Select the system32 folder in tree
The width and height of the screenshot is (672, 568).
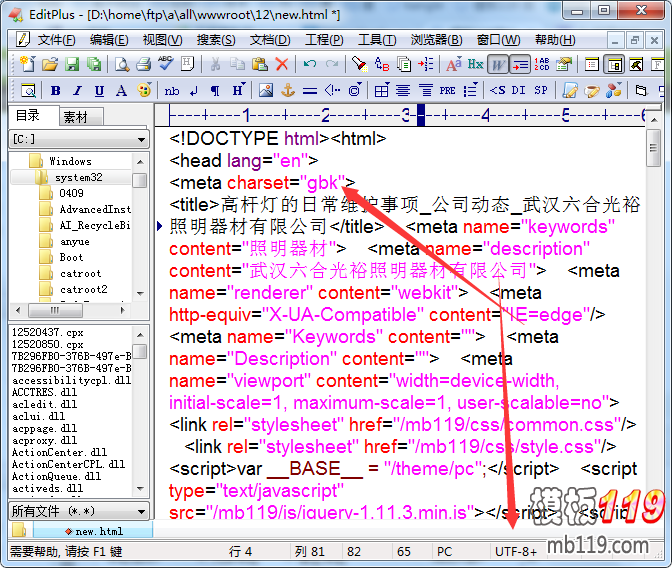[78, 177]
